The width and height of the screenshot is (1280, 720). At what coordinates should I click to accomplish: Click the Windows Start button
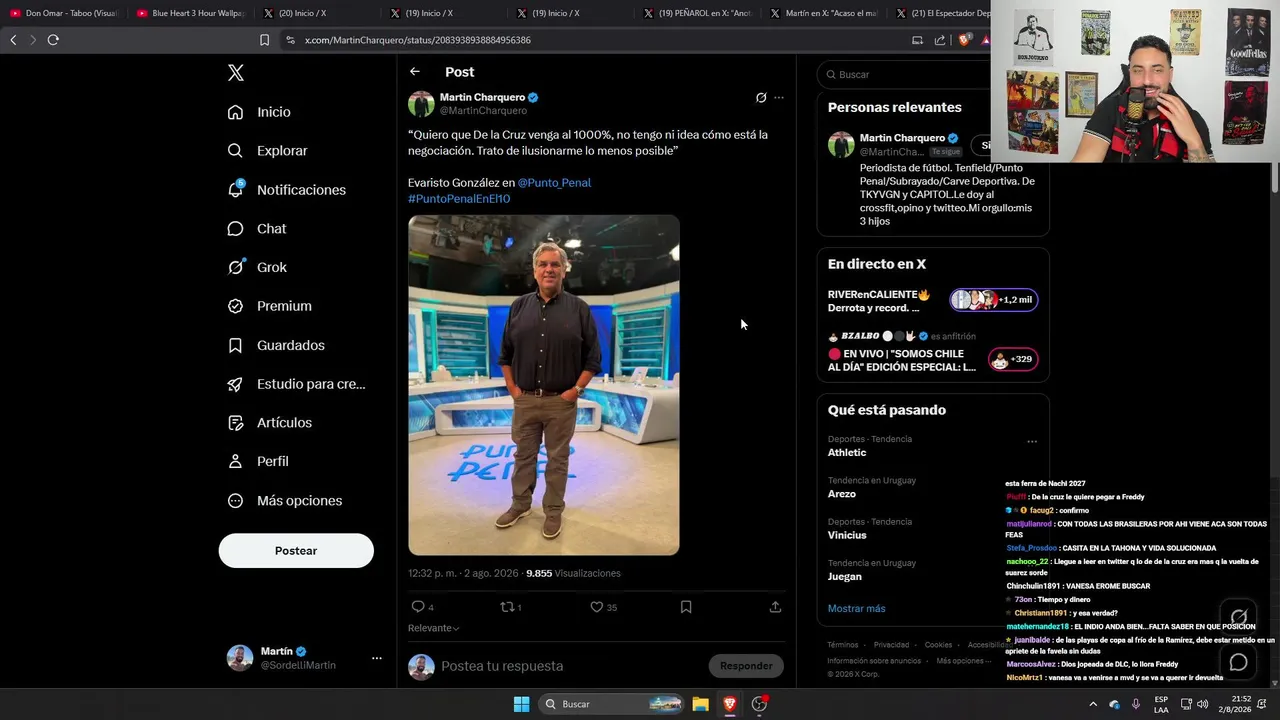521,704
